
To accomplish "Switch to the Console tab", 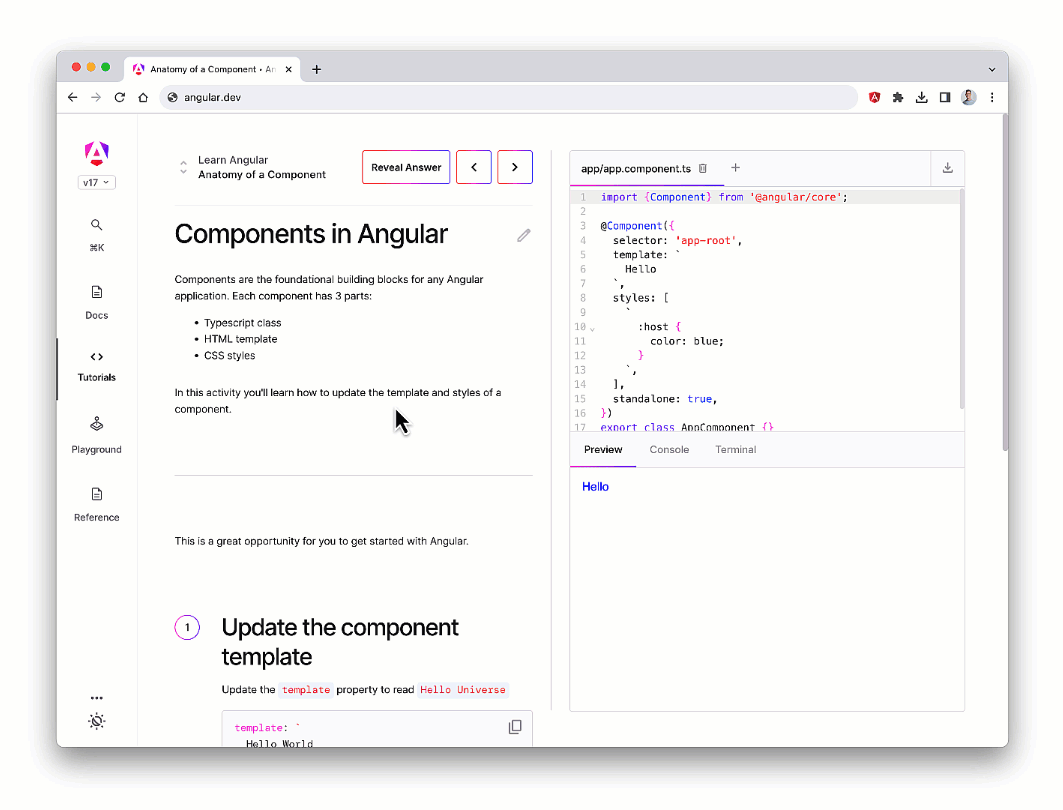I will point(669,449).
